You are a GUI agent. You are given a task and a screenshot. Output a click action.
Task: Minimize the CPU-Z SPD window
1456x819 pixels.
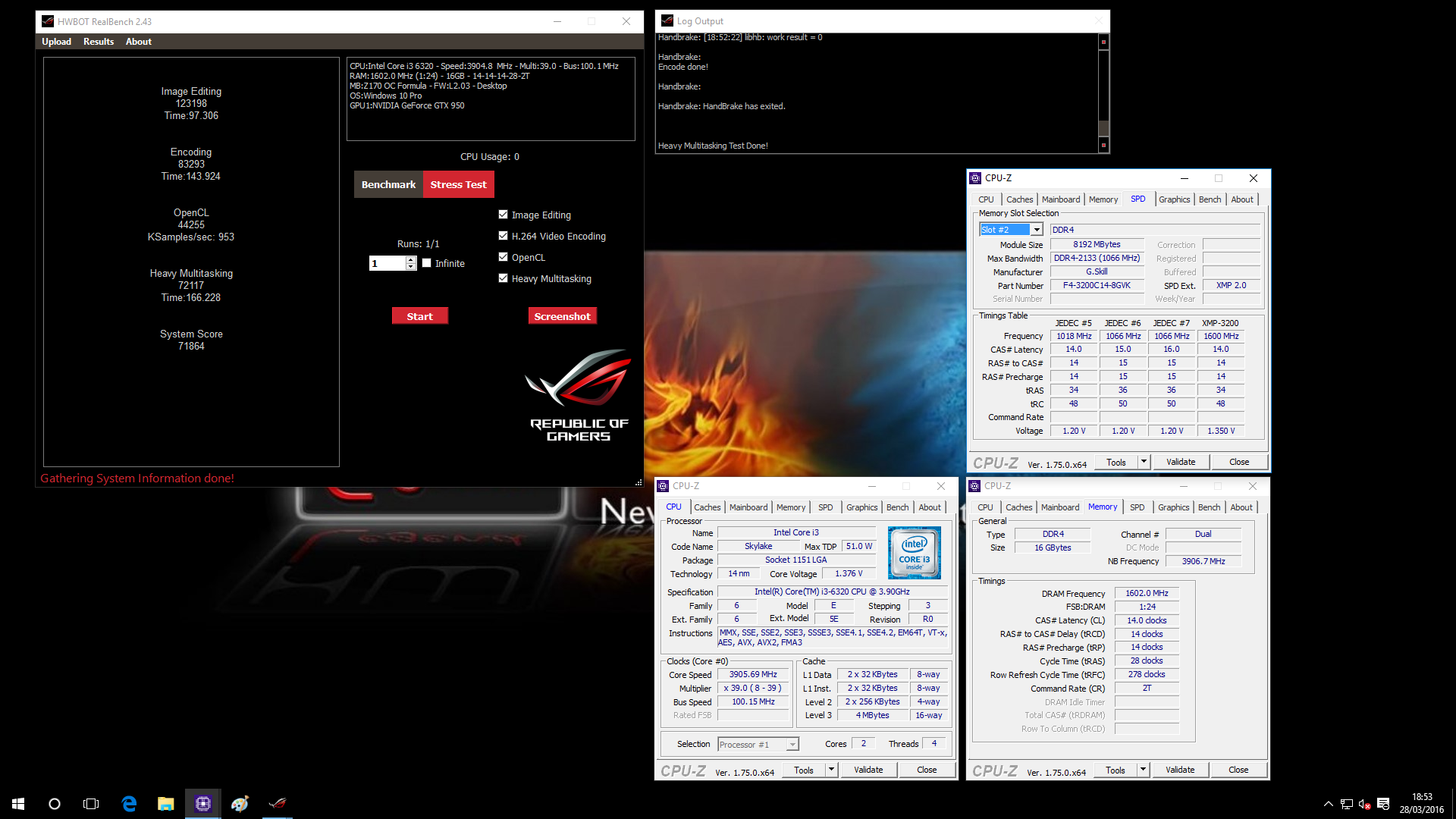point(1185,178)
